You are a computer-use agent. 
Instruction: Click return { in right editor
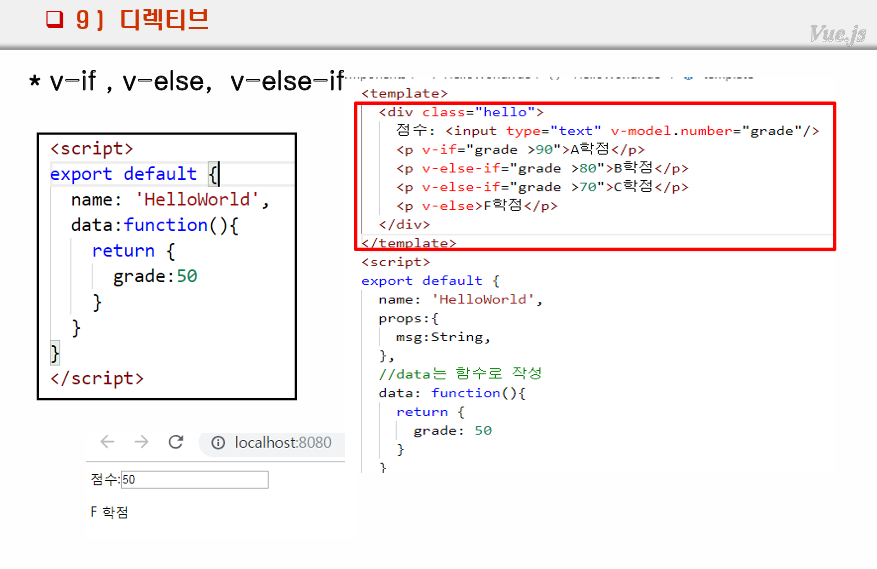(x=430, y=412)
